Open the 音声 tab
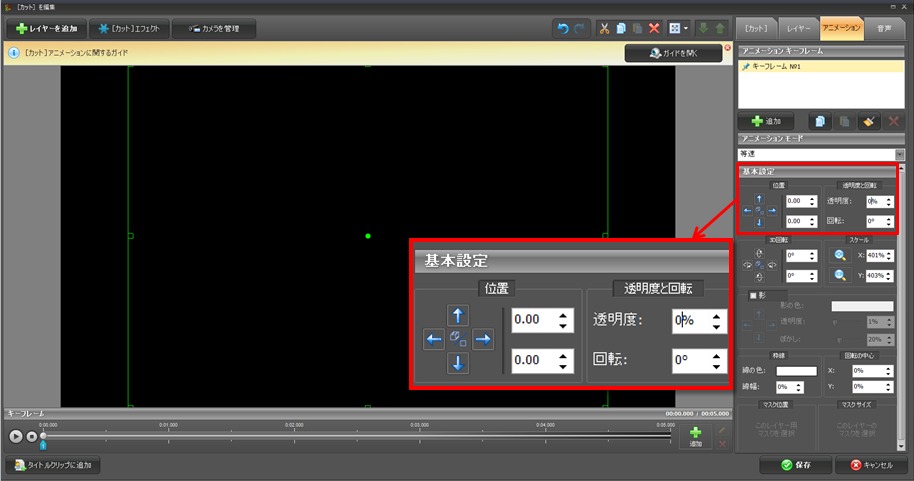Viewport: 914px width, 481px height. [884, 28]
